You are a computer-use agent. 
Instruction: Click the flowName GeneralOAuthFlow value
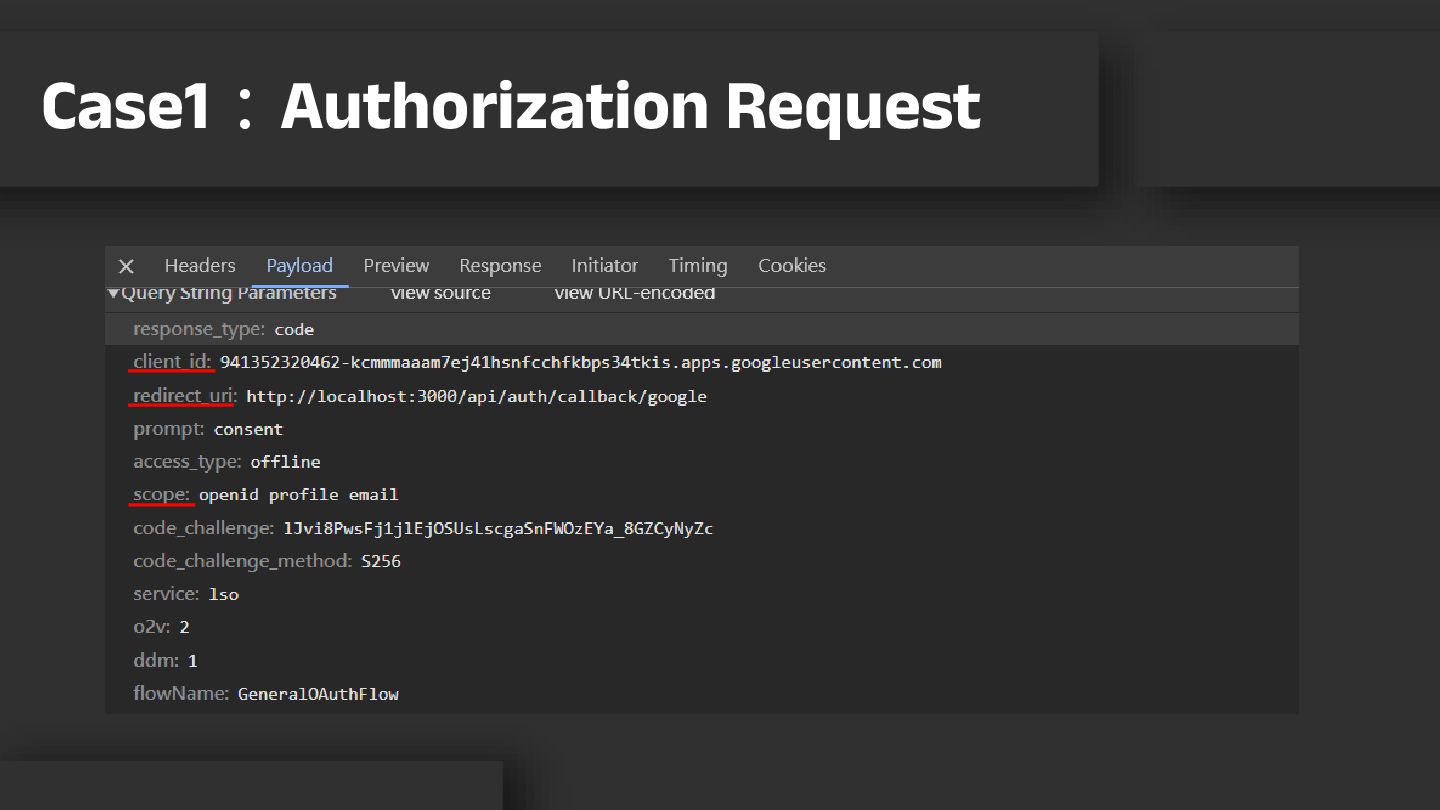point(318,694)
